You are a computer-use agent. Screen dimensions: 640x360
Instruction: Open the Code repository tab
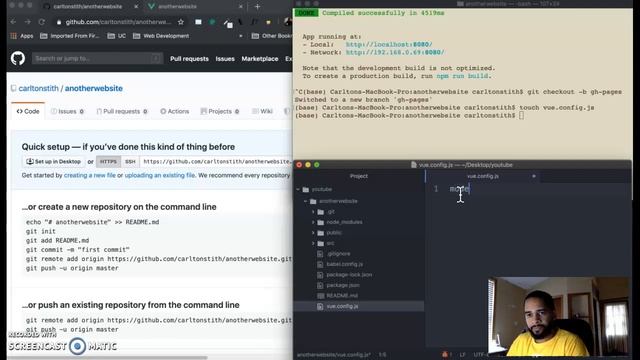click(x=28, y=111)
